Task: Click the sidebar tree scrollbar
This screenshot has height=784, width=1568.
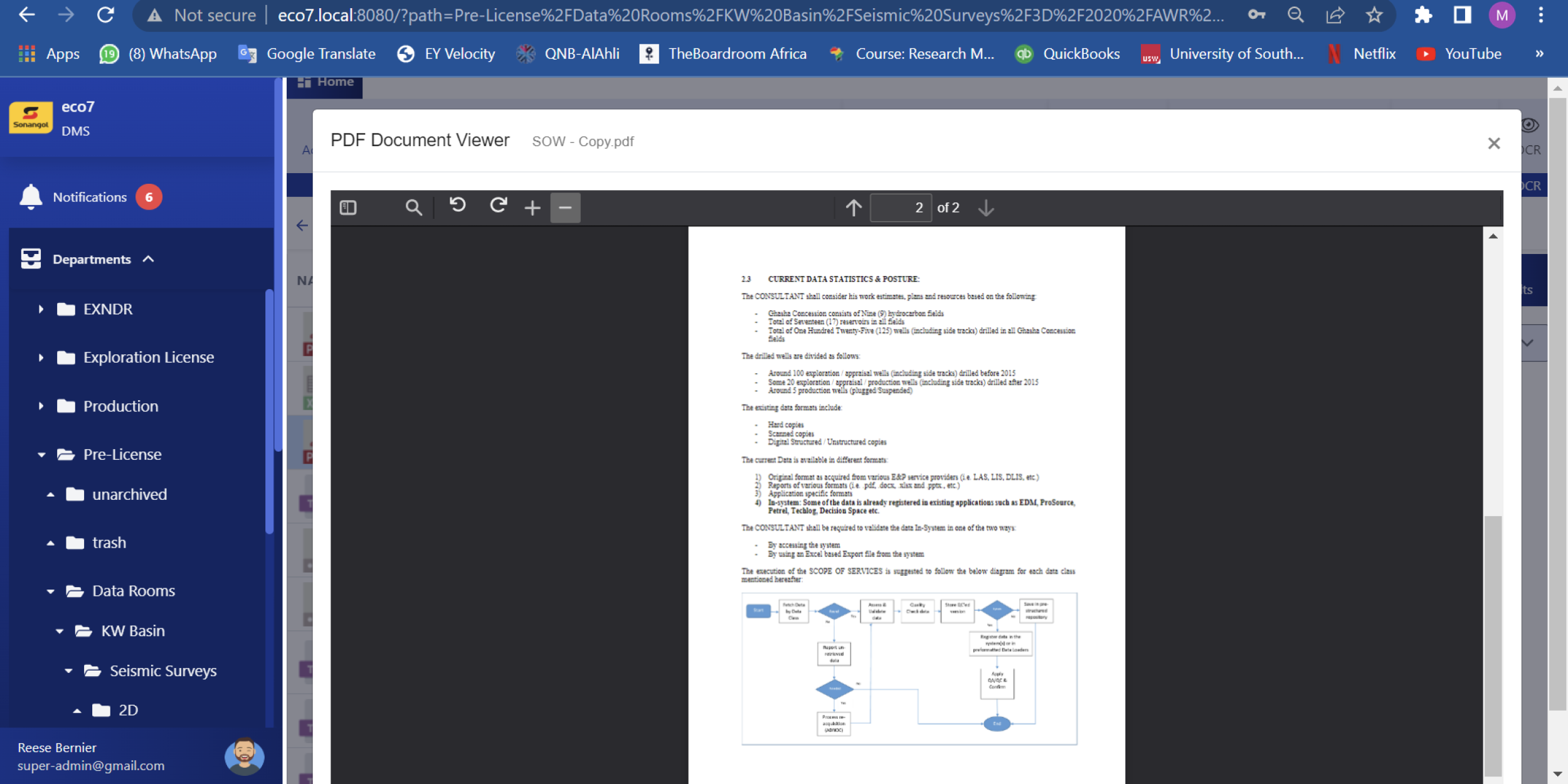Action: point(269,411)
